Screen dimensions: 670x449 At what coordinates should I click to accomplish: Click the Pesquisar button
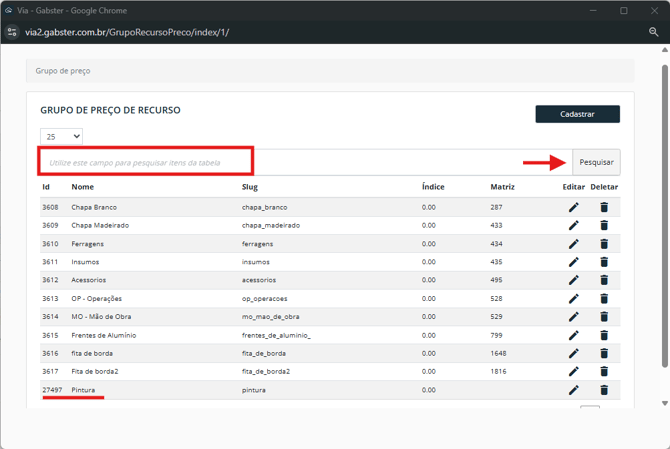point(596,162)
